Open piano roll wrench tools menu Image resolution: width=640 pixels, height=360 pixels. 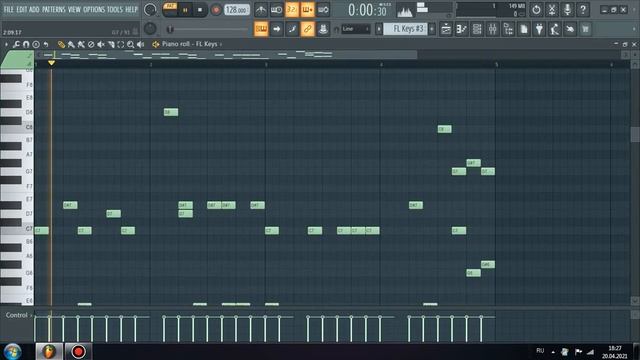click(x=16, y=44)
